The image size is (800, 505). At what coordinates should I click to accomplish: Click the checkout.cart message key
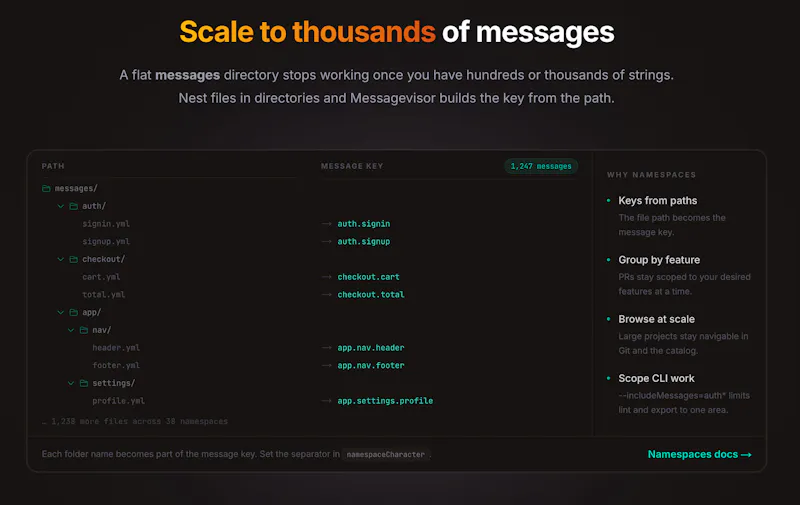pos(368,277)
